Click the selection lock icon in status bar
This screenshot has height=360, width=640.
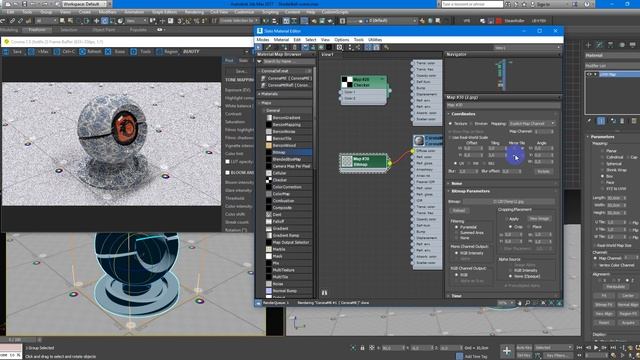(362, 348)
